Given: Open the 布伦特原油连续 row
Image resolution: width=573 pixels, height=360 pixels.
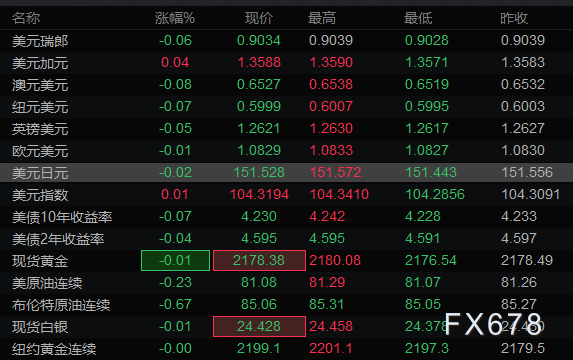Looking at the screenshot, I should (x=286, y=304).
